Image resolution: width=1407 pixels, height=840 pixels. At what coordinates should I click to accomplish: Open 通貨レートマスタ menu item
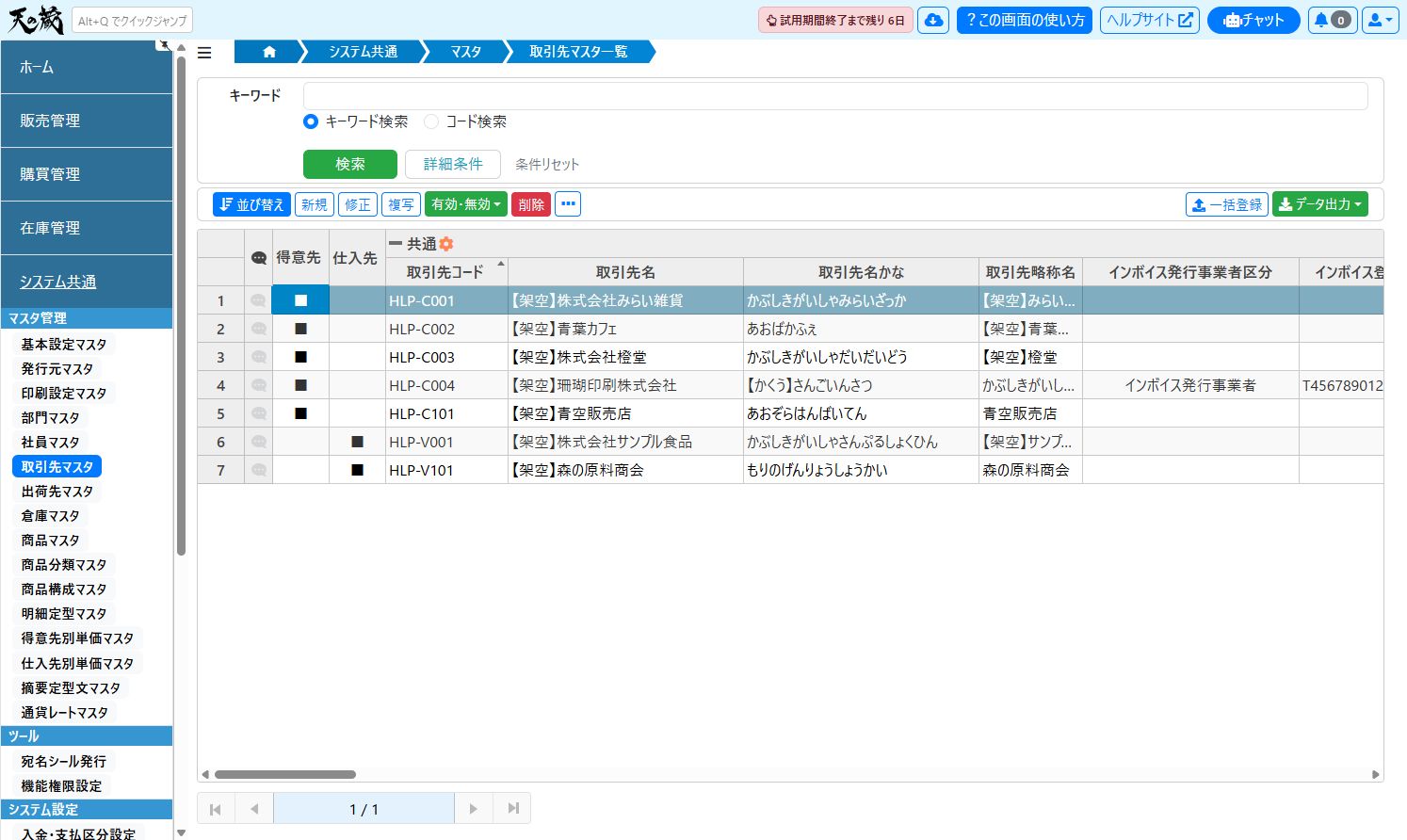tap(65, 713)
